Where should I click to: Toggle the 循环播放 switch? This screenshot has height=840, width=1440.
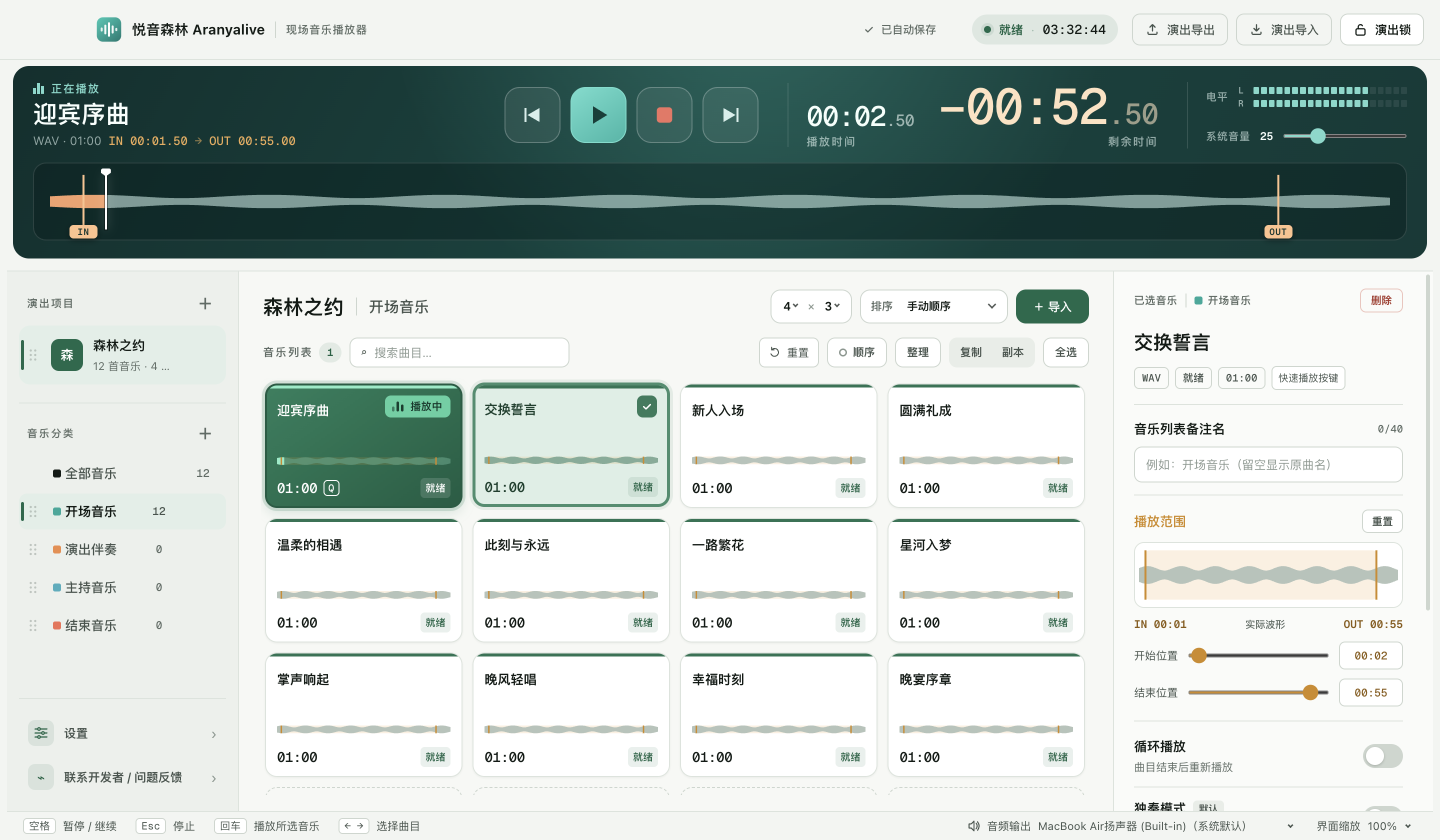(x=1382, y=756)
